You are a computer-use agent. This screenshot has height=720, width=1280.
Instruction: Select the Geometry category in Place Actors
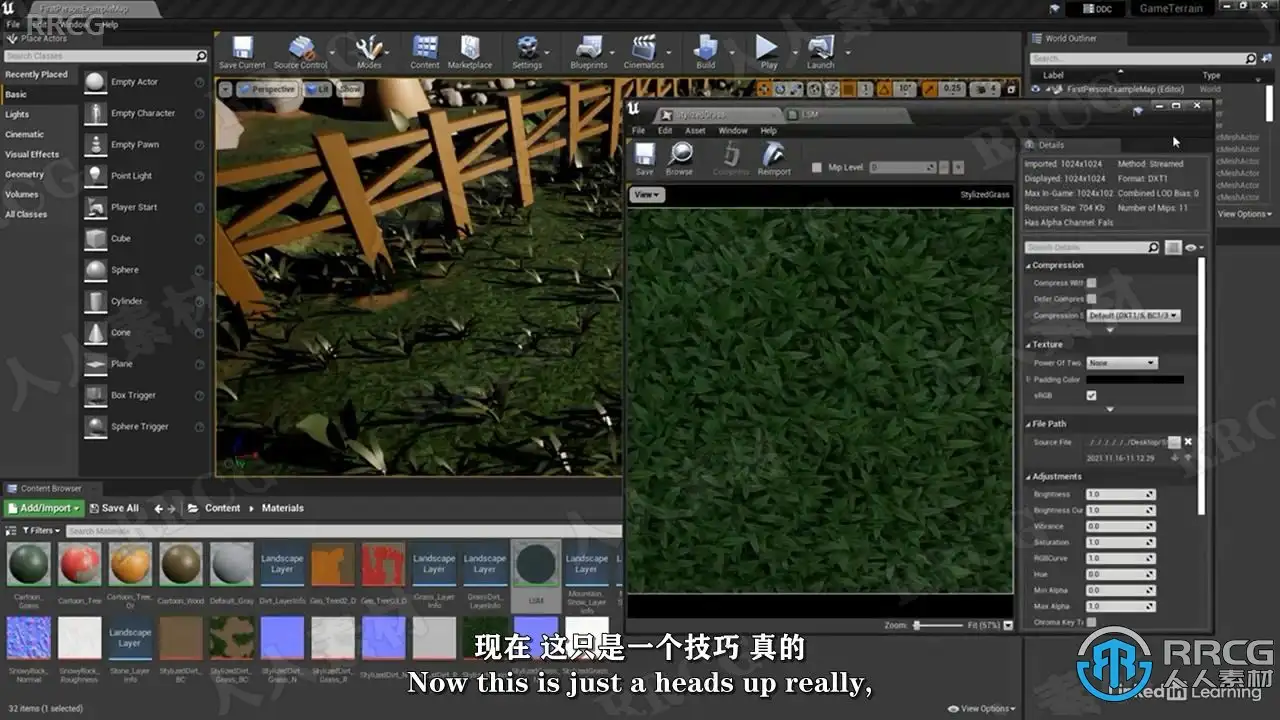point(25,174)
